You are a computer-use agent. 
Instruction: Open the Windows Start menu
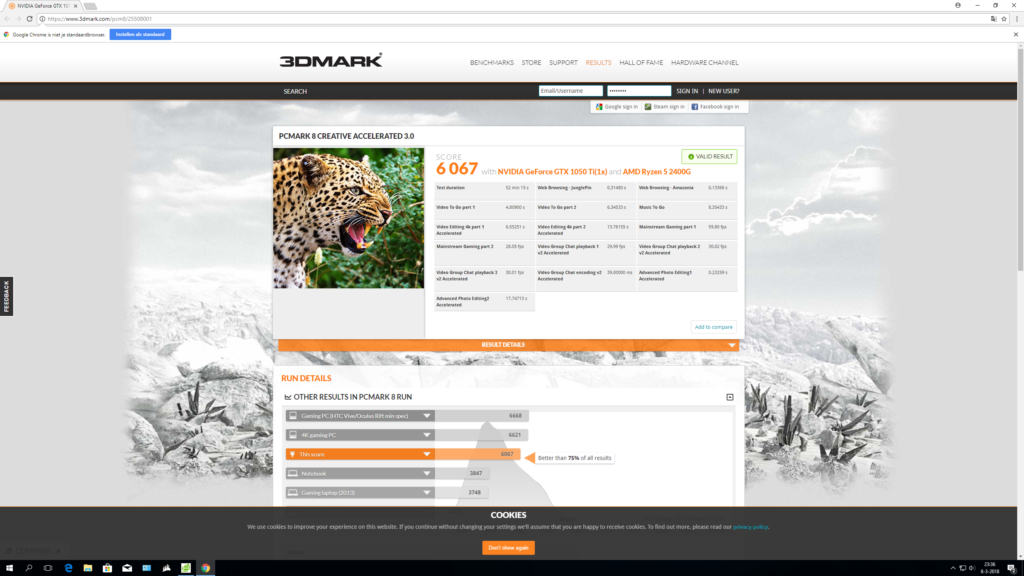click(x=9, y=568)
